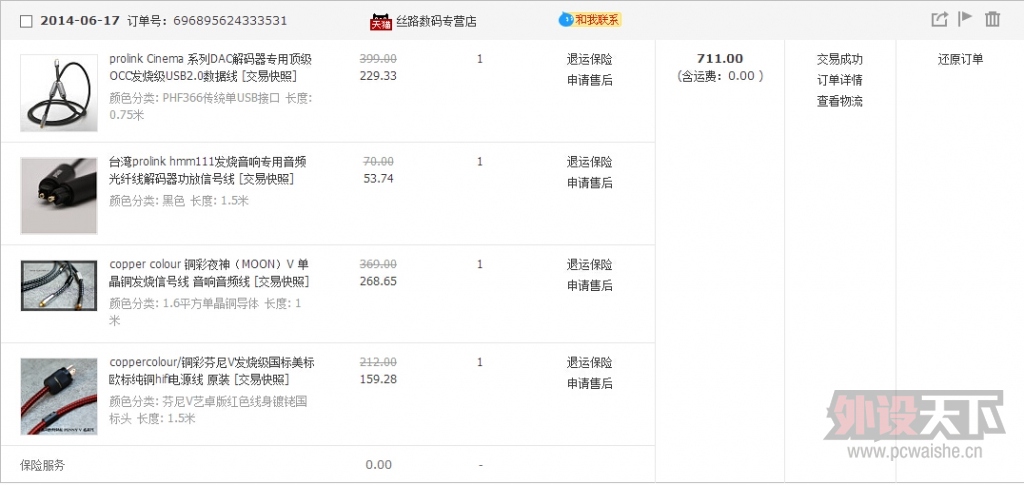Open 订单详情 order details
The image size is (1024, 485).
point(840,80)
